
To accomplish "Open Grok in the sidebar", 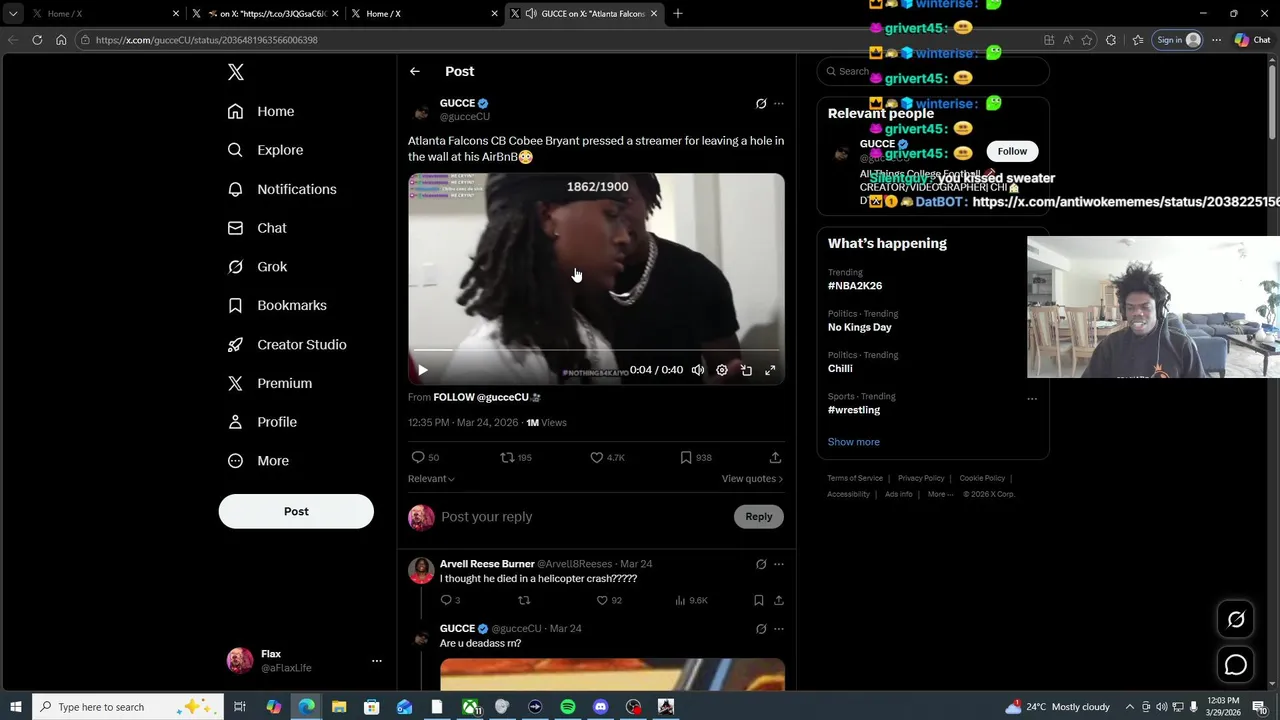I will (257, 267).
